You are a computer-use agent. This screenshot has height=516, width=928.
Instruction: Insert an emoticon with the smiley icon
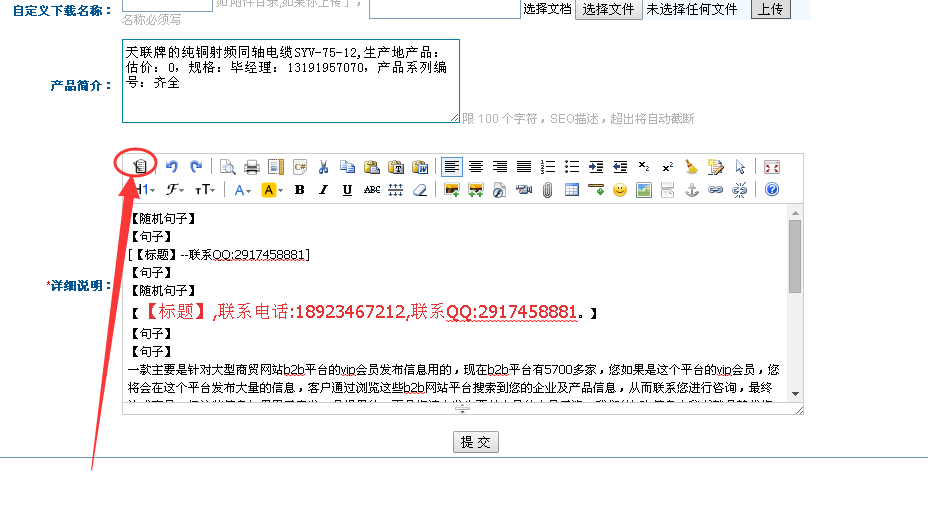point(620,190)
